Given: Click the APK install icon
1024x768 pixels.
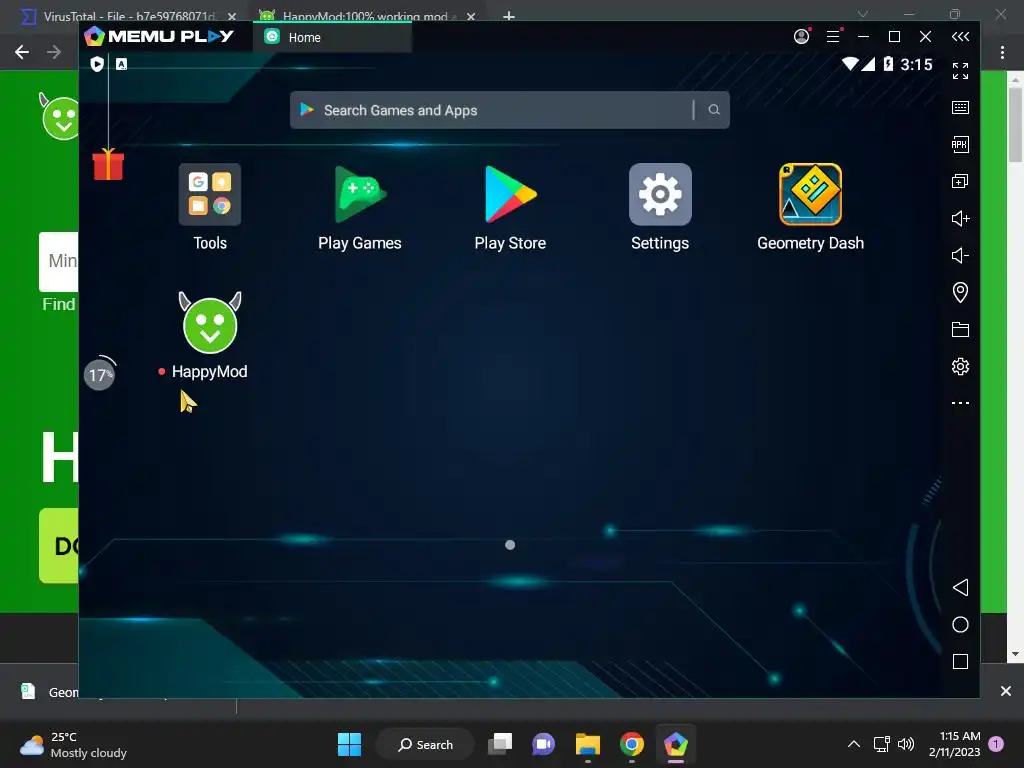Looking at the screenshot, I should point(960,144).
